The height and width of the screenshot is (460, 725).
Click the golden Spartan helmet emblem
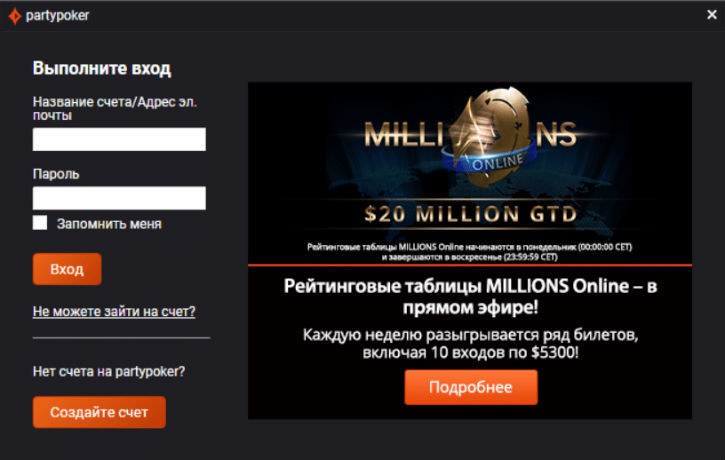click(490, 136)
